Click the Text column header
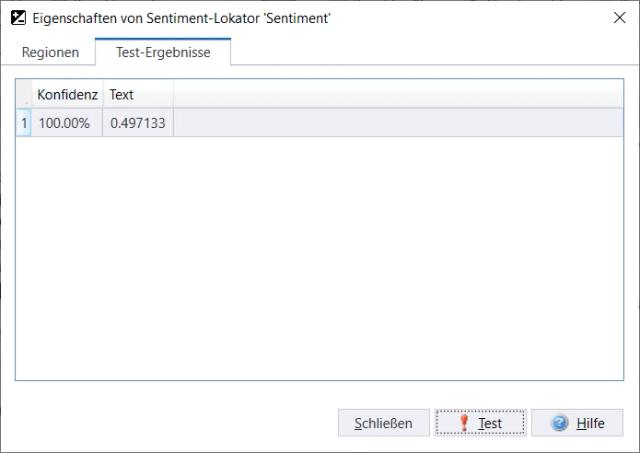This screenshot has width=640, height=453. point(121,95)
